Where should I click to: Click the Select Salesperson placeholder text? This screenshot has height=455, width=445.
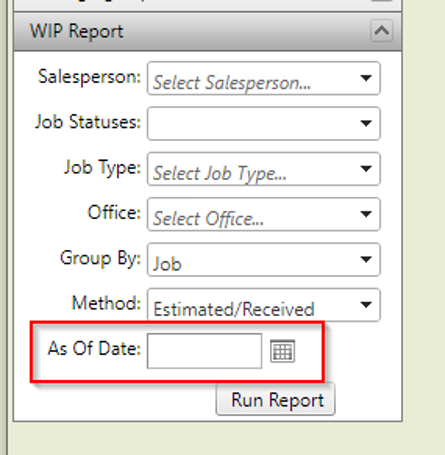232,82
